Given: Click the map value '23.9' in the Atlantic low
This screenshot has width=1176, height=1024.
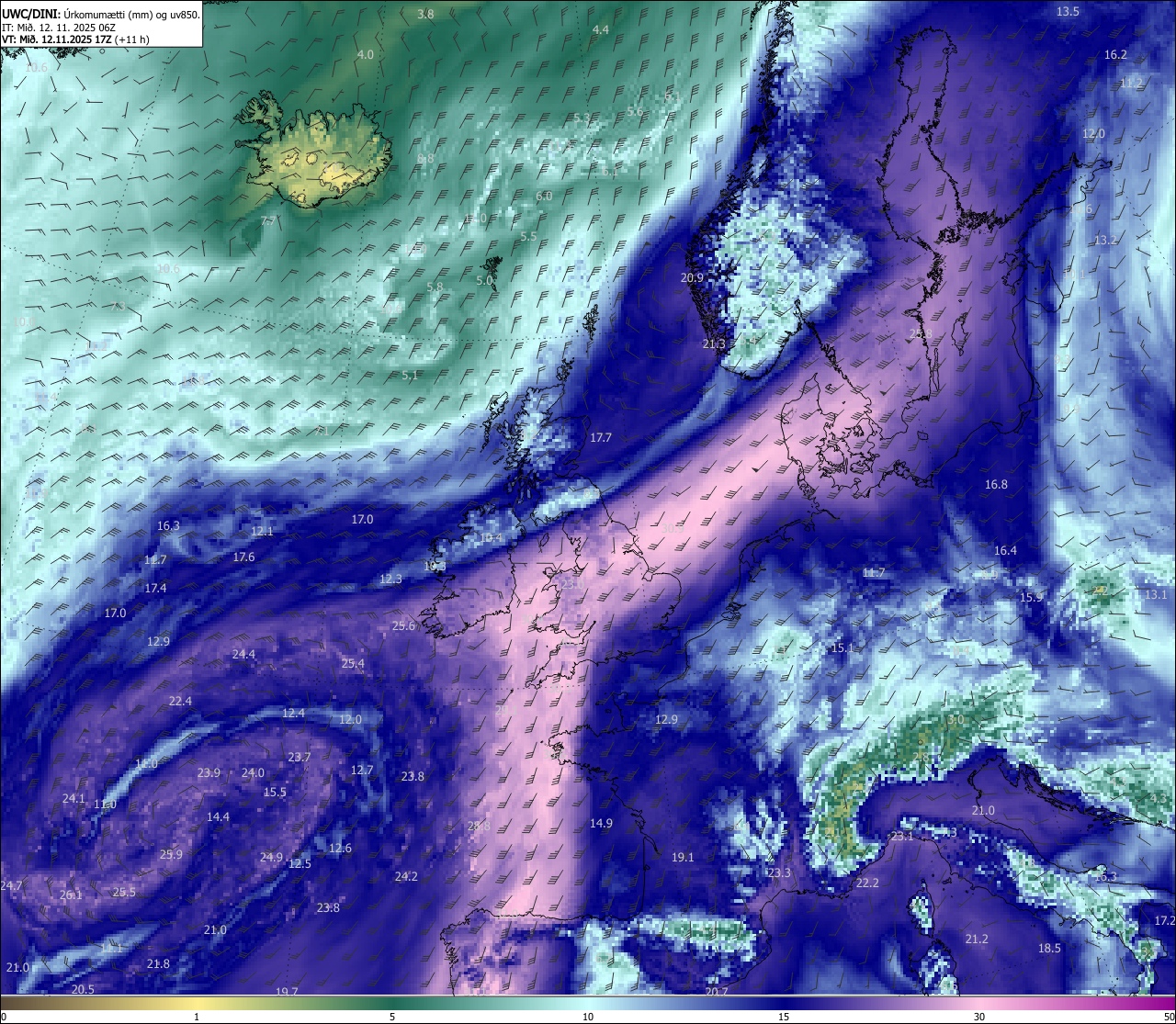Looking at the screenshot, I should [x=209, y=773].
